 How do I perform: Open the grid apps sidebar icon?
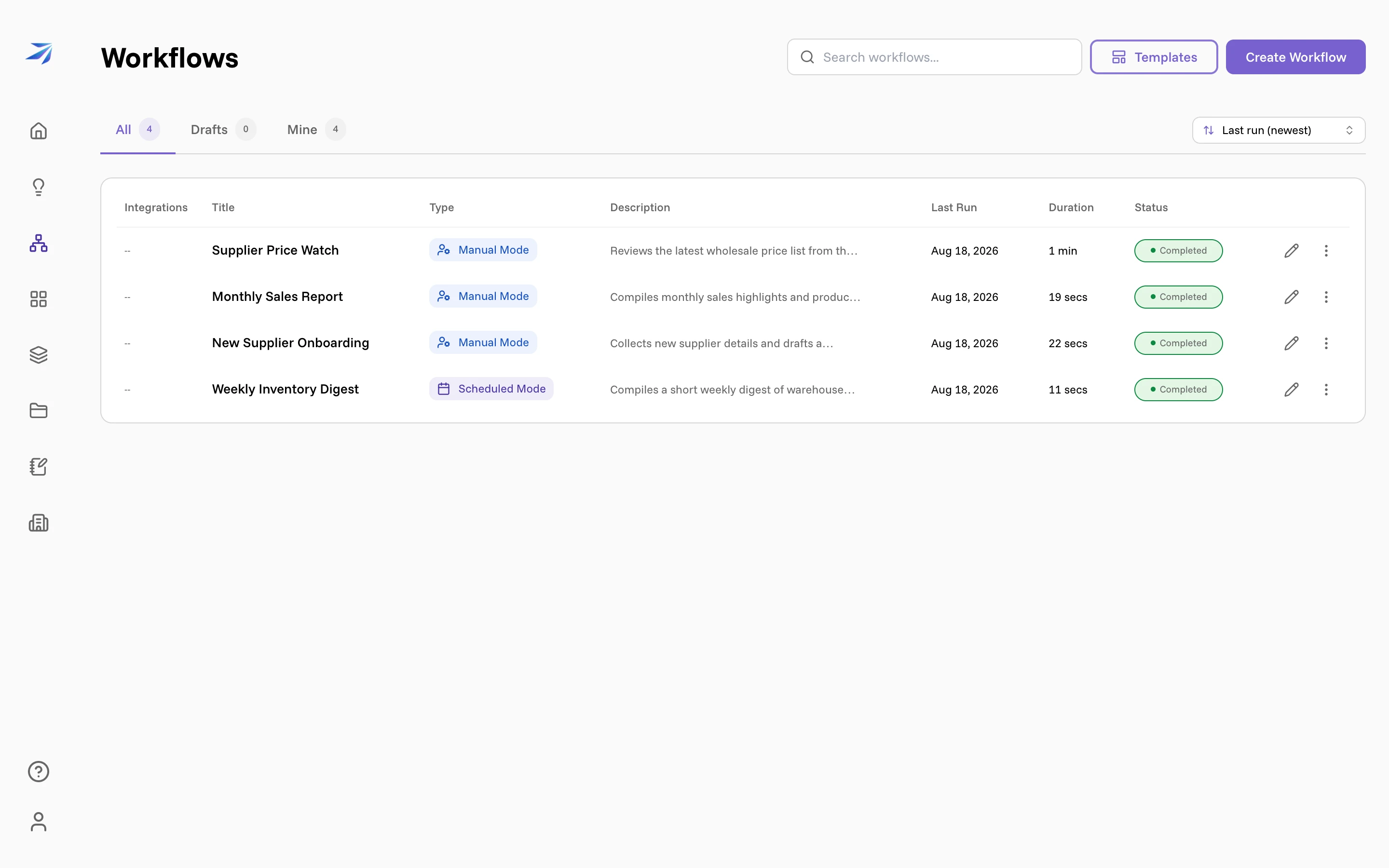point(39,299)
